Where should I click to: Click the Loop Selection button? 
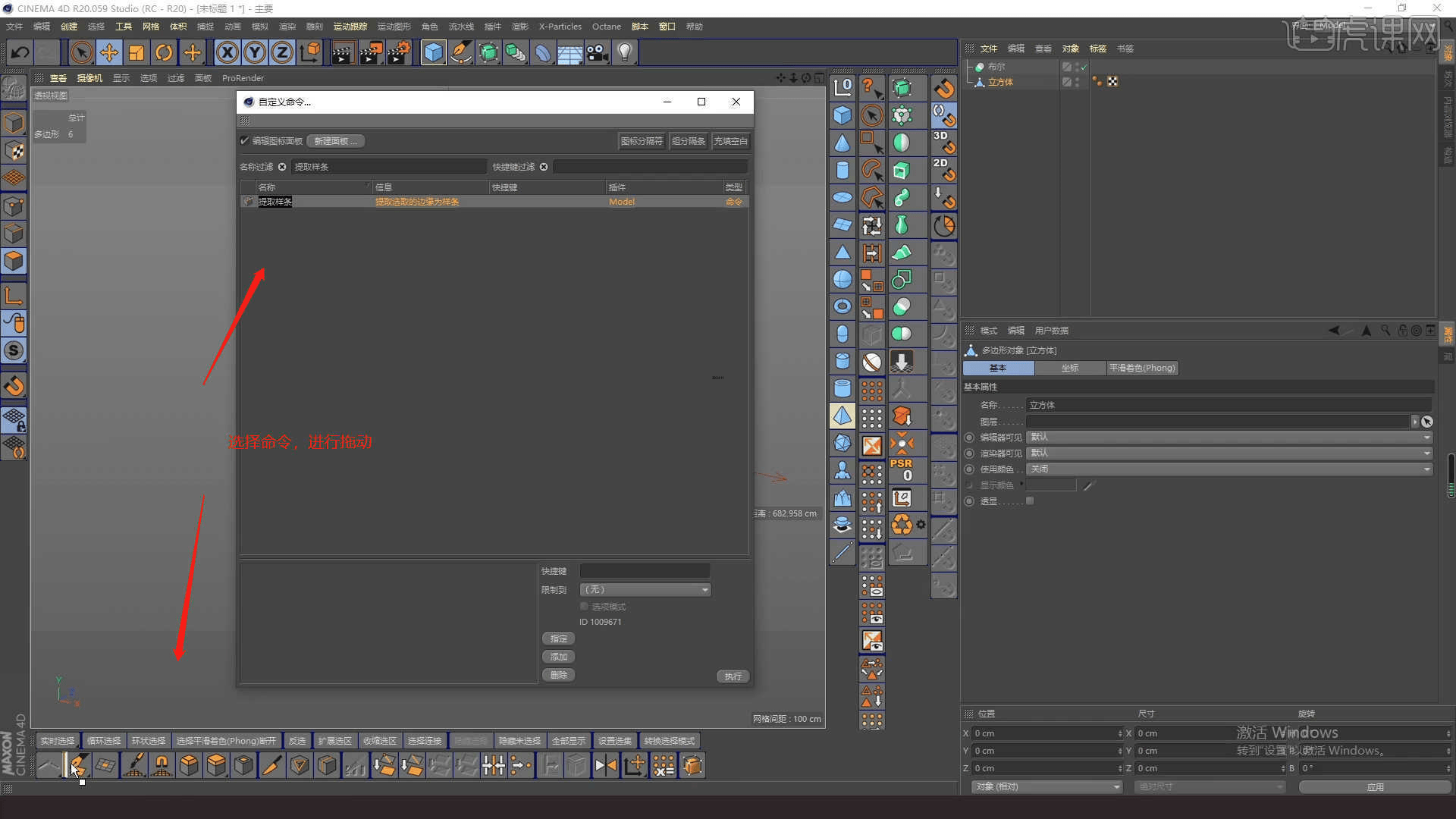coord(104,741)
